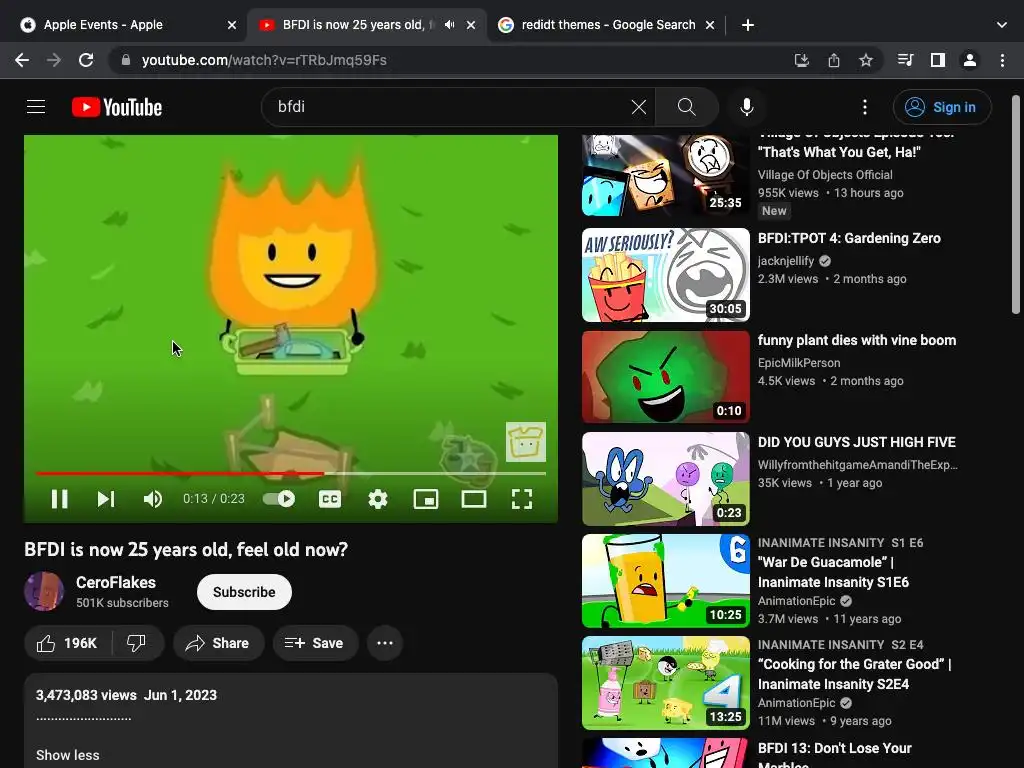Play DID YOU GUYS JUST HIGH FIVE thumbnail
The width and height of the screenshot is (1024, 768).
(665, 479)
